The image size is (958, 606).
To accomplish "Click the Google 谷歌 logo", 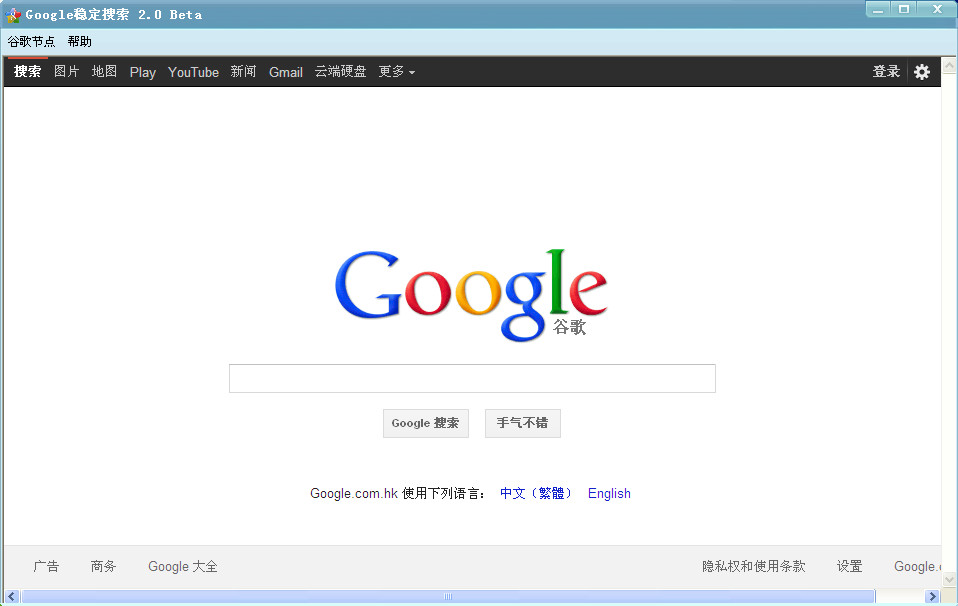I will (471, 294).
